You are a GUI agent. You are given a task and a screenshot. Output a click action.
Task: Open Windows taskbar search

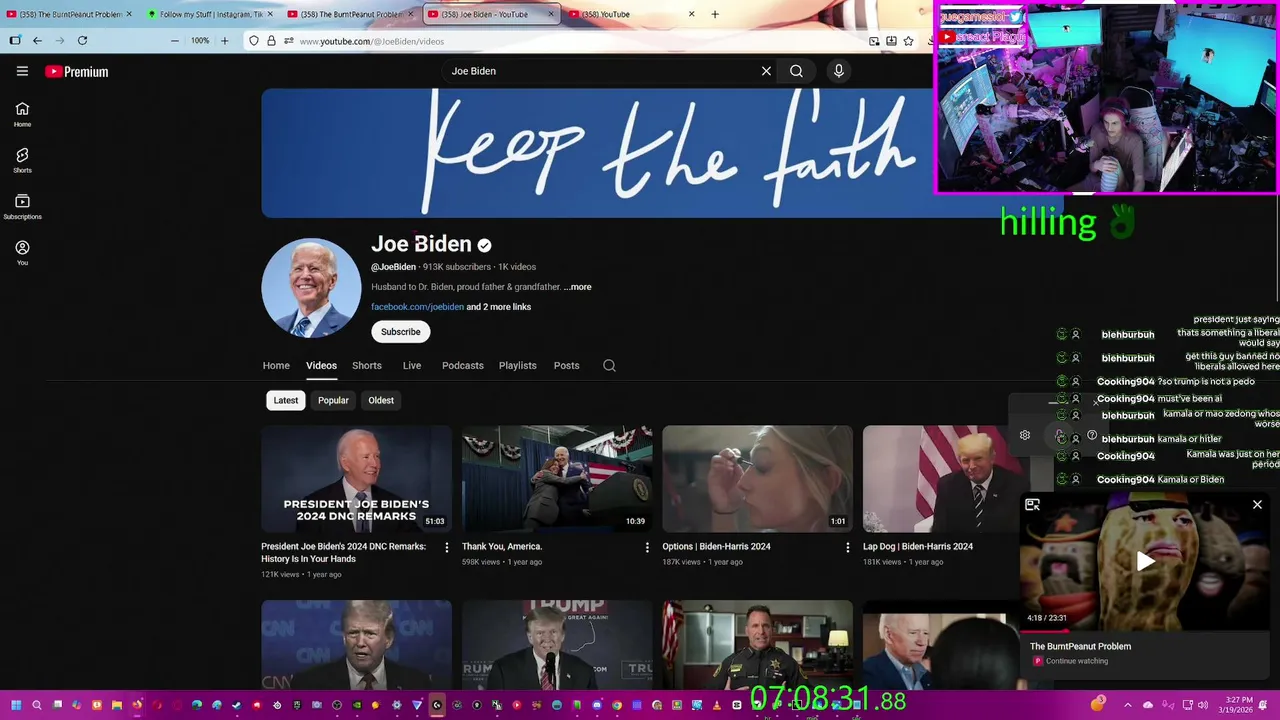point(37,705)
